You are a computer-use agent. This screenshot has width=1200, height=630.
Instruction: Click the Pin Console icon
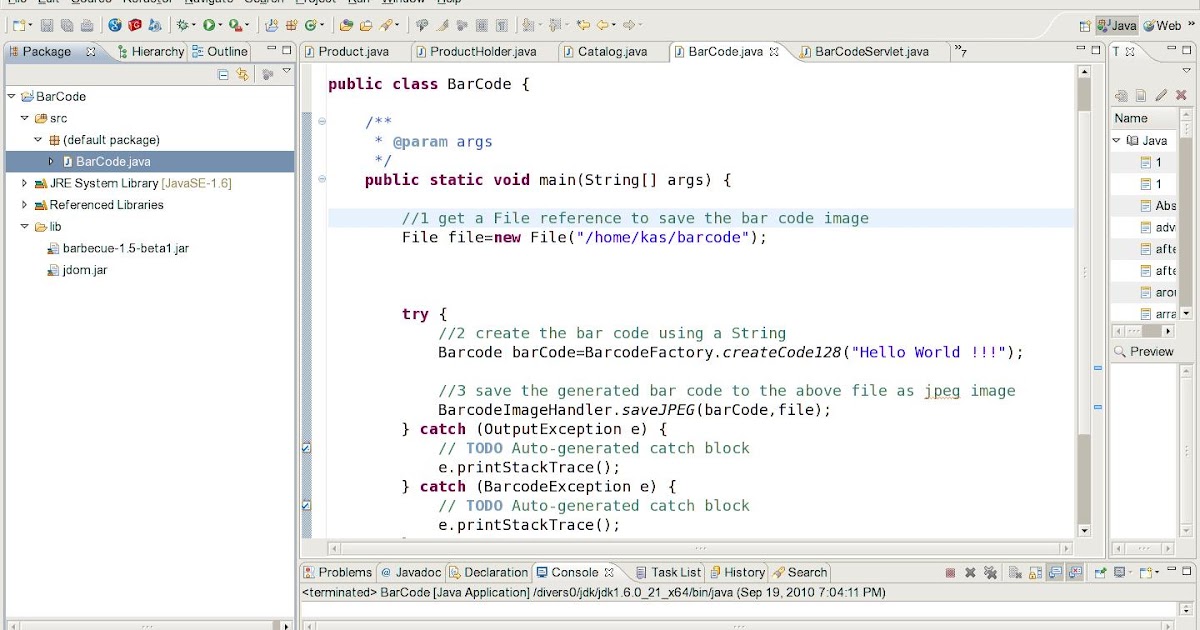tap(1101, 573)
